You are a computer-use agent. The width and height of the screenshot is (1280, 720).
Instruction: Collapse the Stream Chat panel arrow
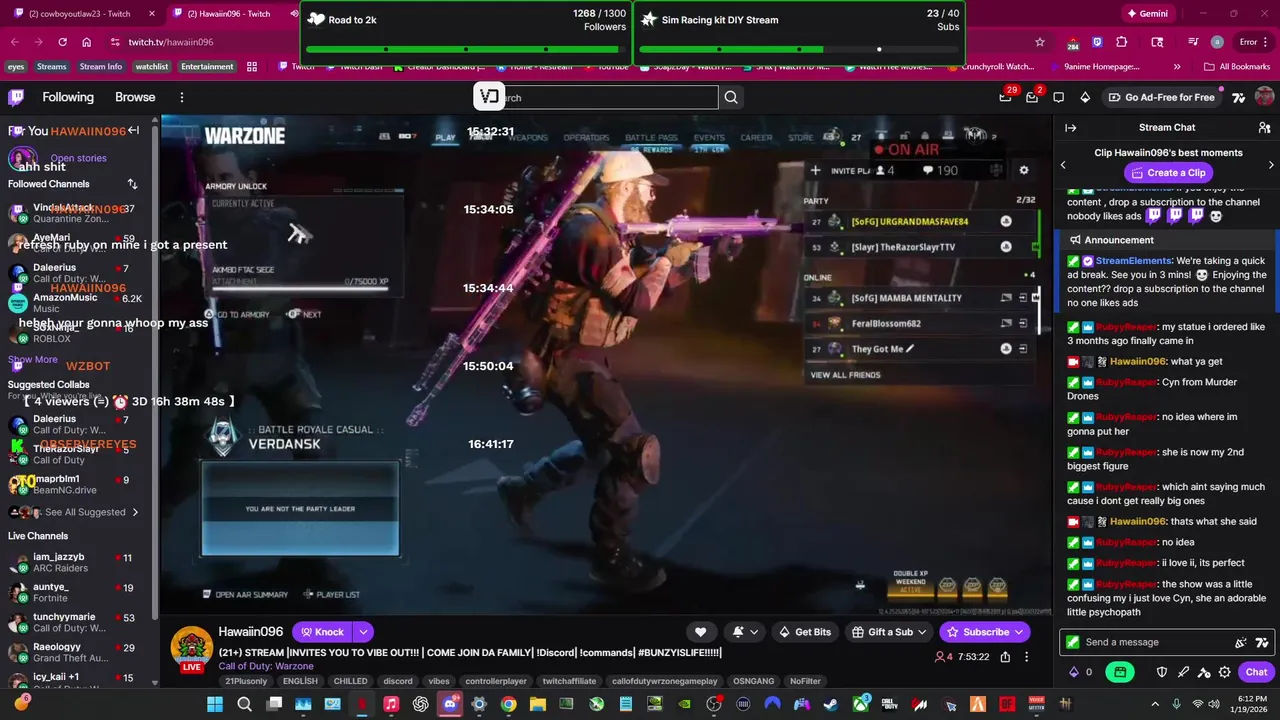pyautogui.click(x=1070, y=128)
